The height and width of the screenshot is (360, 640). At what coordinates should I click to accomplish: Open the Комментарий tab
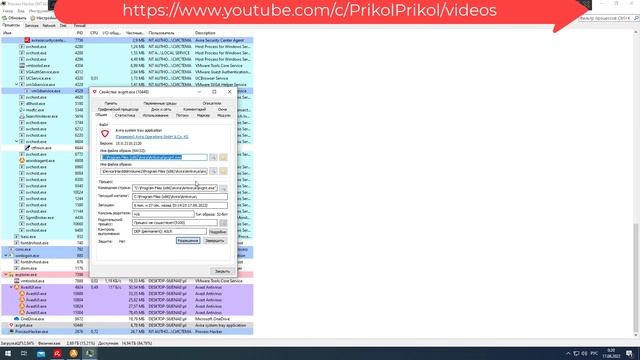pyautogui.click(x=195, y=109)
